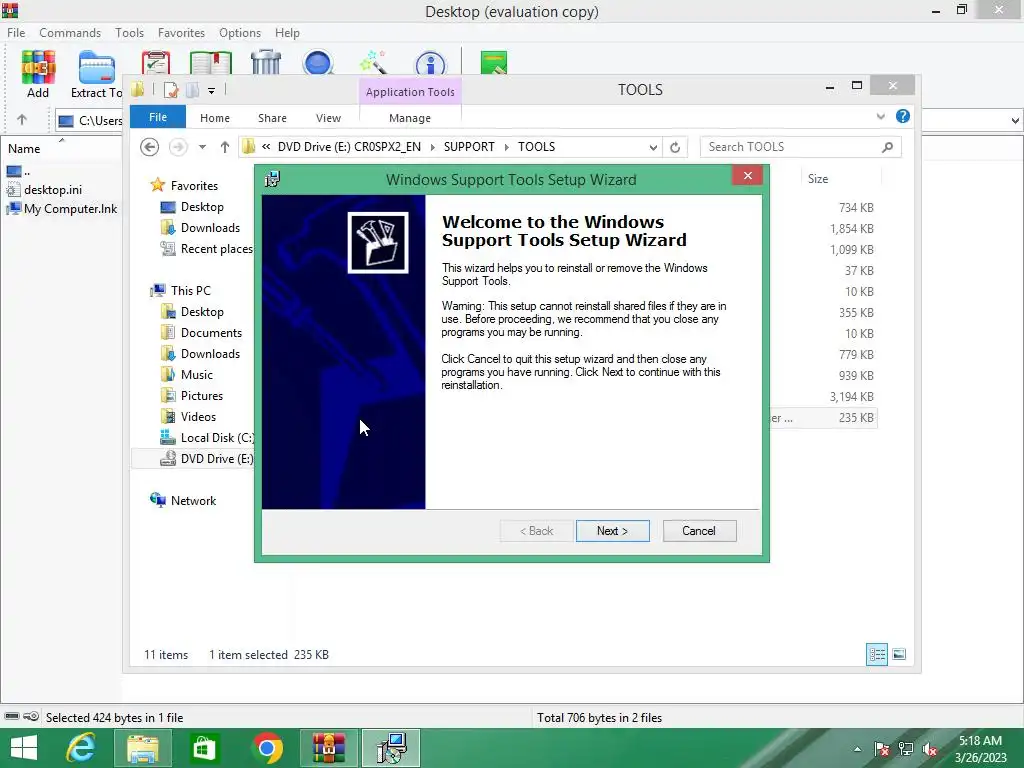The image size is (1024, 768).
Task: Refresh the TOOLS folder view
Action: tap(675, 148)
